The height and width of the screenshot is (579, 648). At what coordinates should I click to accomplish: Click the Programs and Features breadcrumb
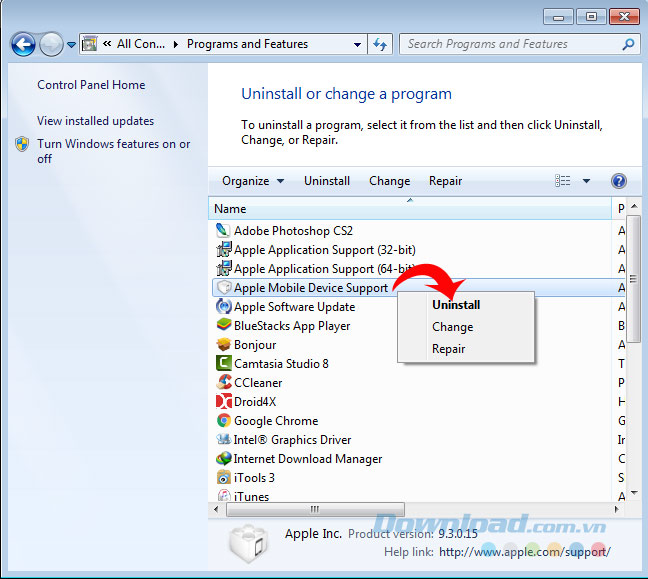[x=248, y=44]
